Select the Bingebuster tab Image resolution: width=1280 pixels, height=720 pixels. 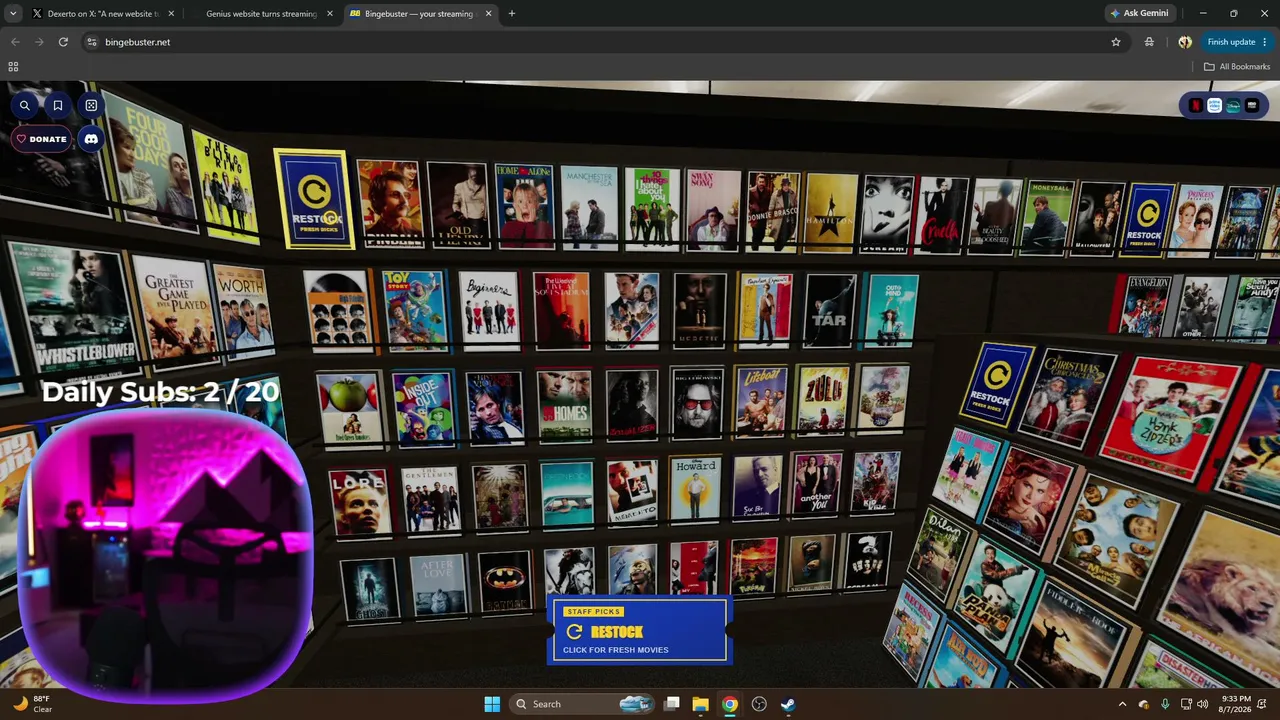420,14
